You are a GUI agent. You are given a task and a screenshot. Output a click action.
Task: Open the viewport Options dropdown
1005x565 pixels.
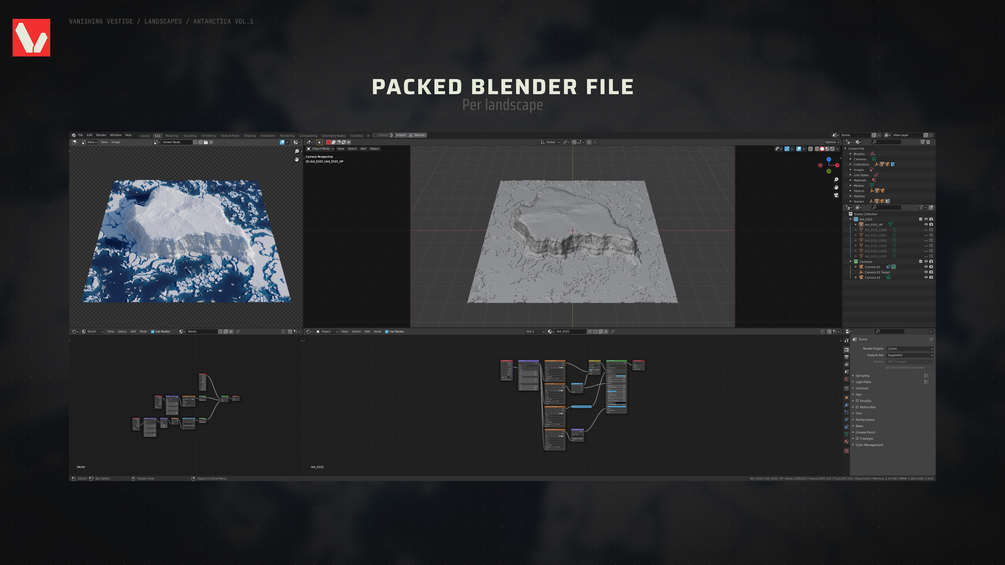[832, 142]
